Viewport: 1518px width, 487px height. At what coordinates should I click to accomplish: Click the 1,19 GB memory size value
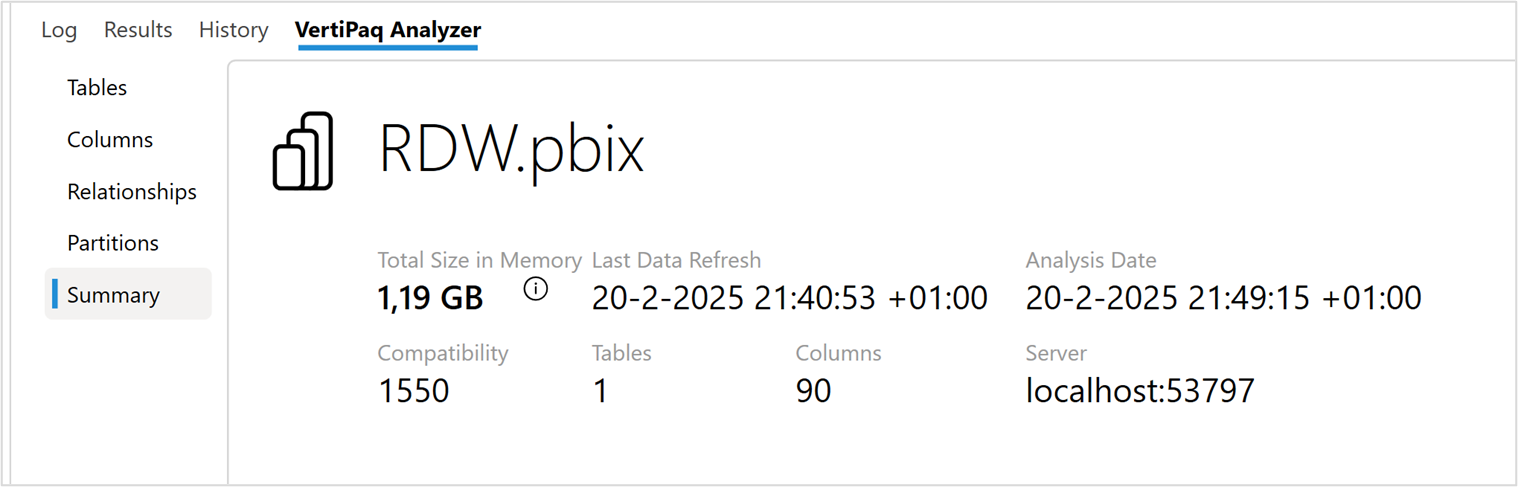click(x=430, y=297)
